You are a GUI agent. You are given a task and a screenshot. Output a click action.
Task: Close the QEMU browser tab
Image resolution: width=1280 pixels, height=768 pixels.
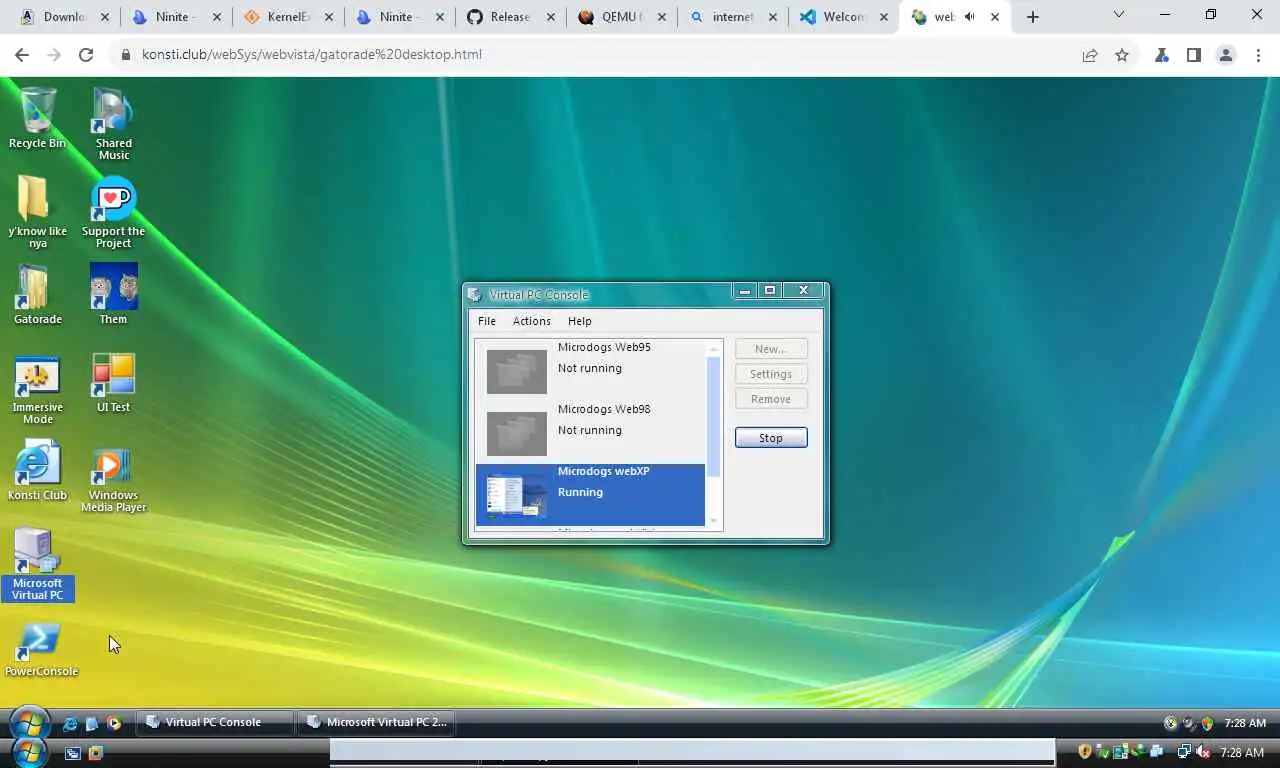click(661, 17)
